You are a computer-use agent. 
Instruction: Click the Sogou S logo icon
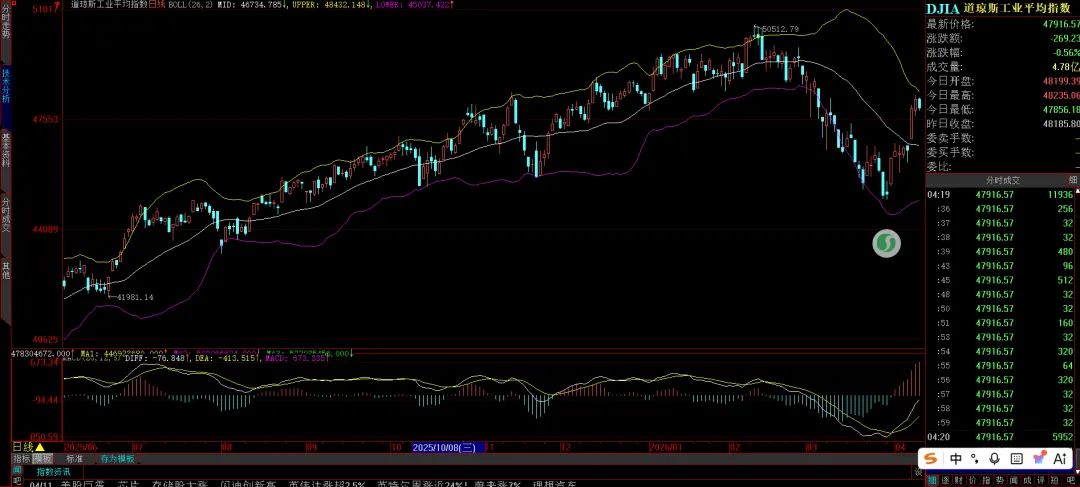click(931, 458)
